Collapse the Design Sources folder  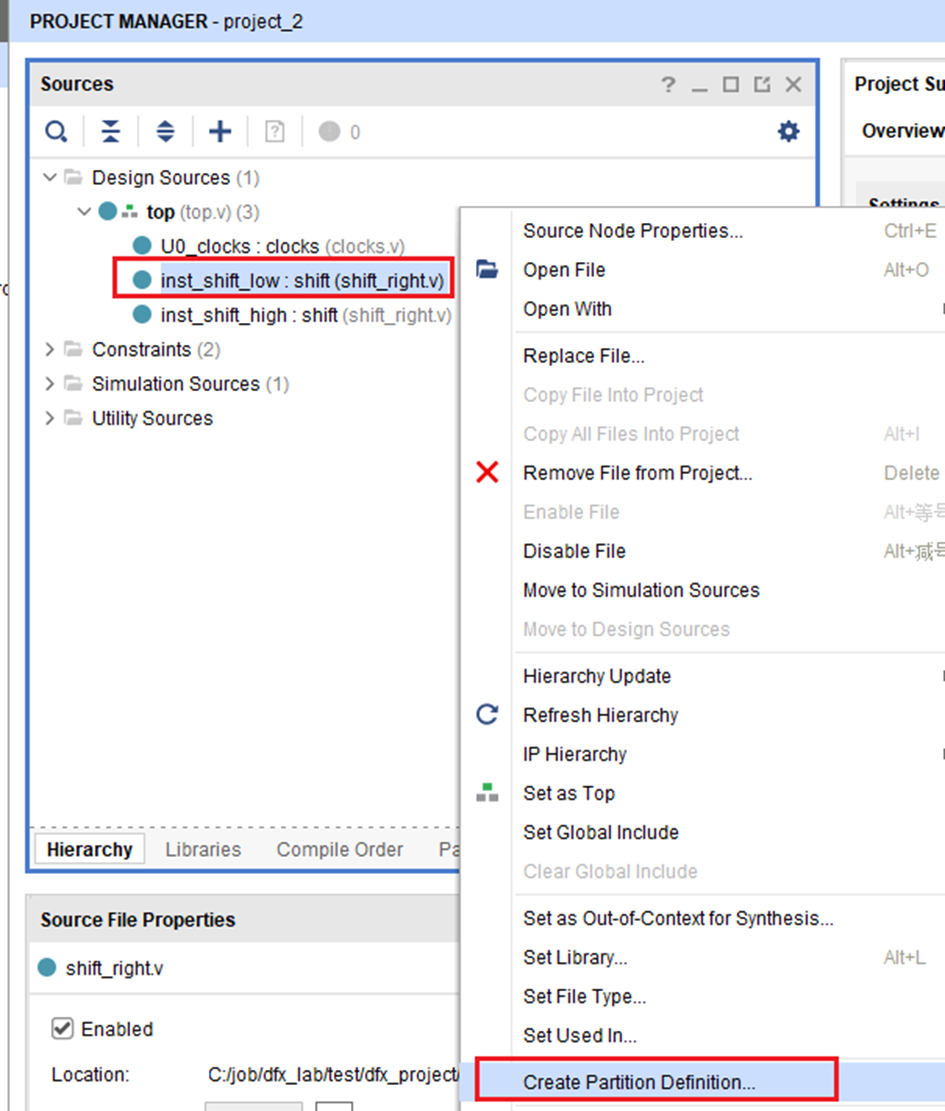coord(50,177)
